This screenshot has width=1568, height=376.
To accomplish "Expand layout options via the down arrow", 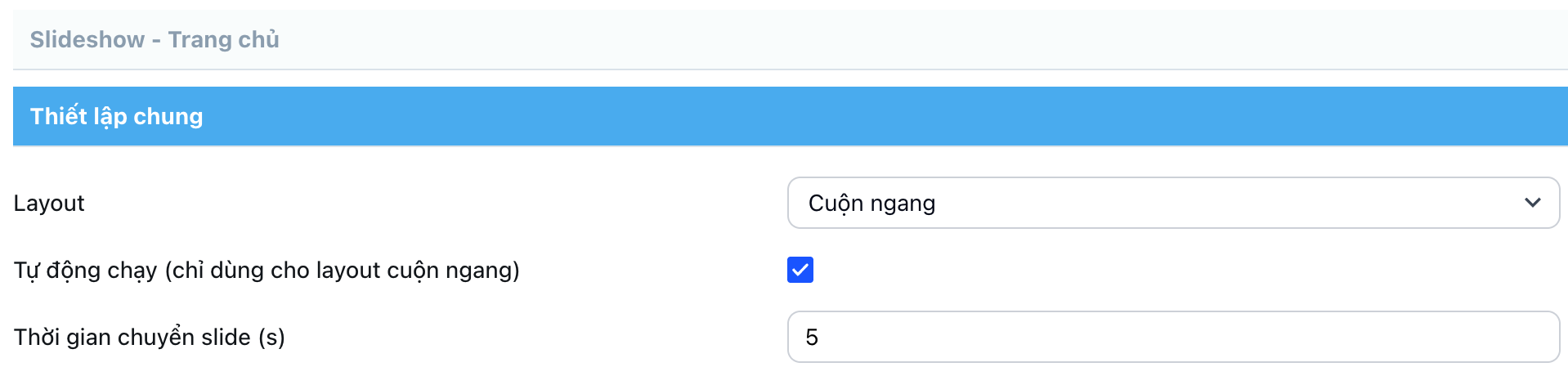I will coord(1532,203).
